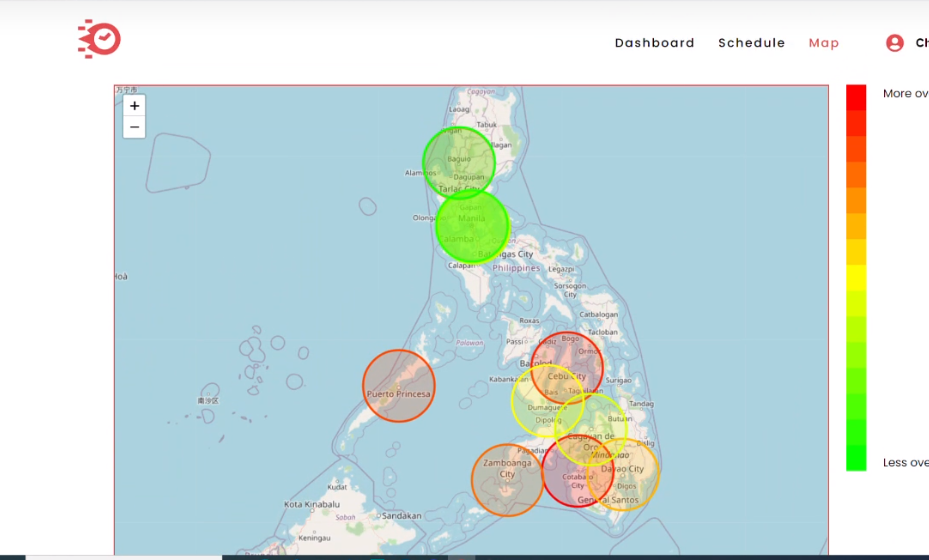Click the 'Sandakan' map label
Viewport: 929px width, 560px height.
point(401,516)
